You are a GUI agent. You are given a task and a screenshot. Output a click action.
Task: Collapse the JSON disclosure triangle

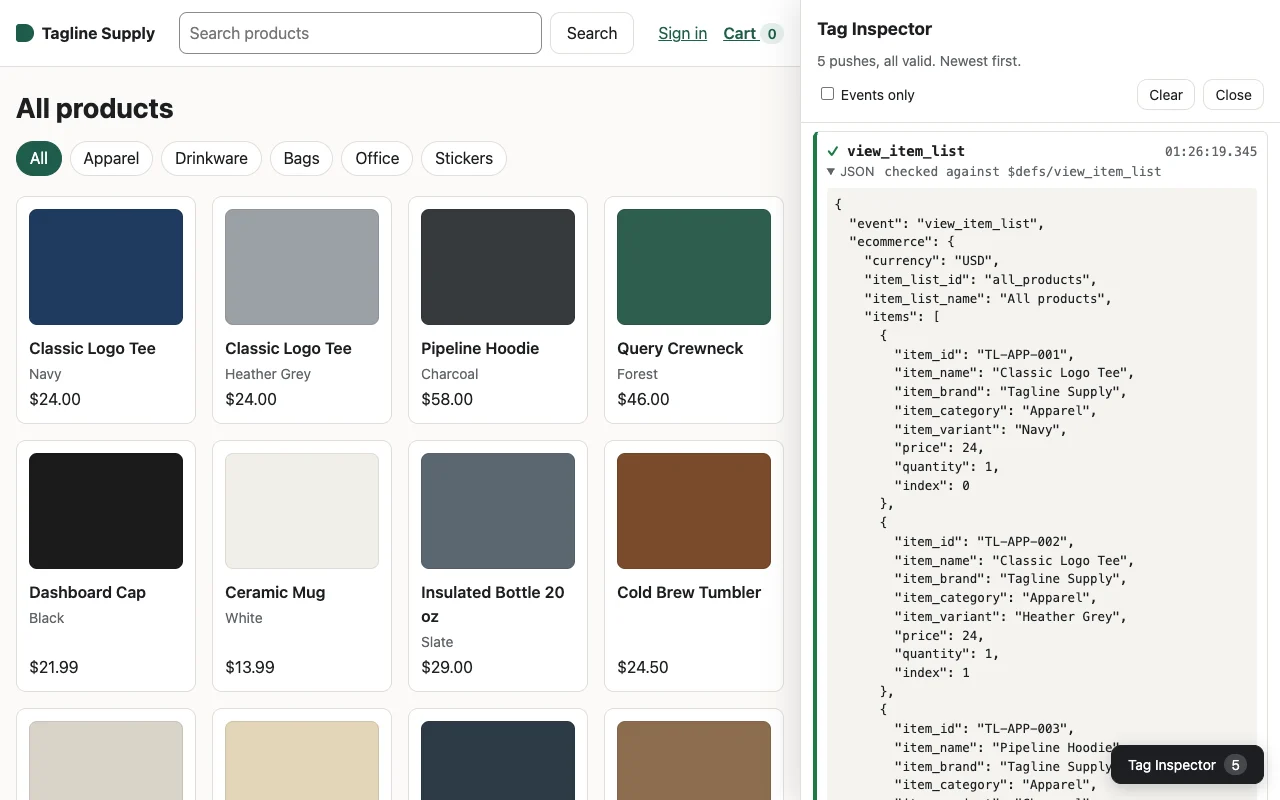830,171
